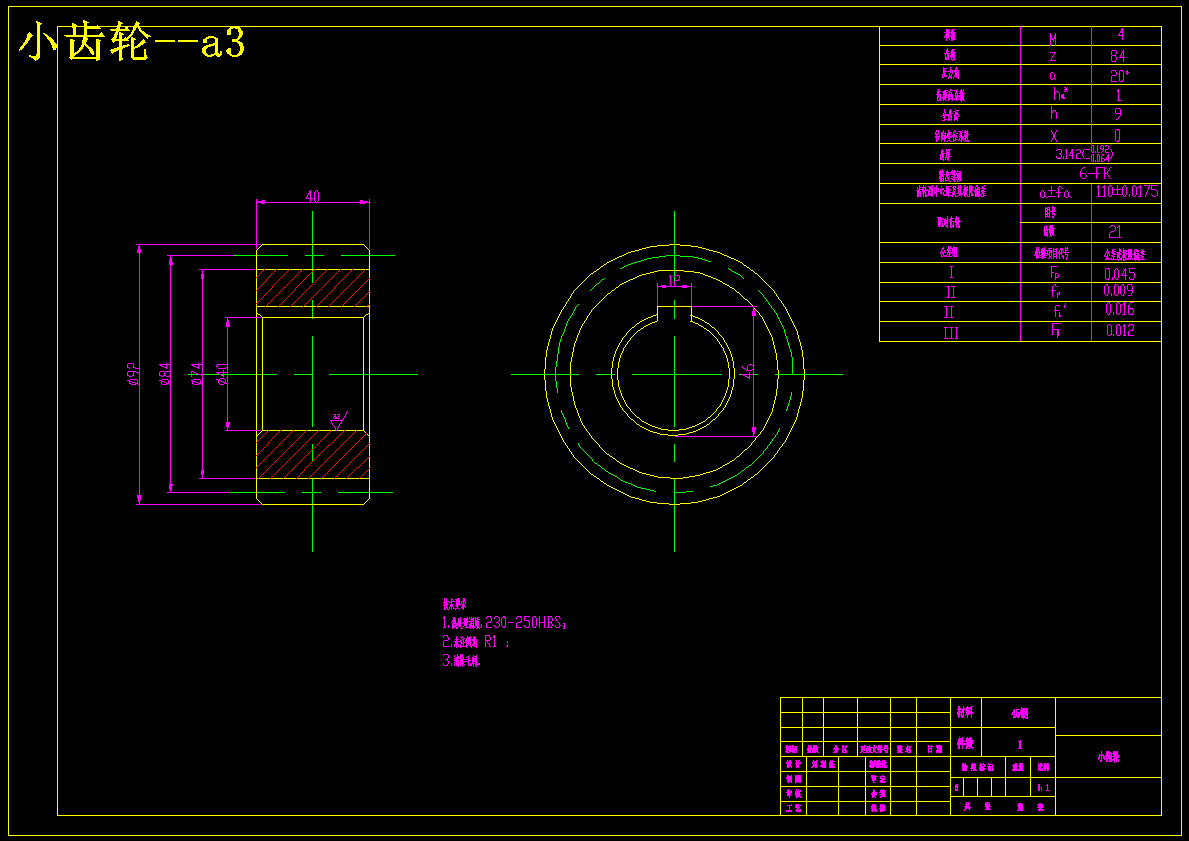Select the tooth count value '84'
Screen dimensions: 1189x841
[1118, 55]
